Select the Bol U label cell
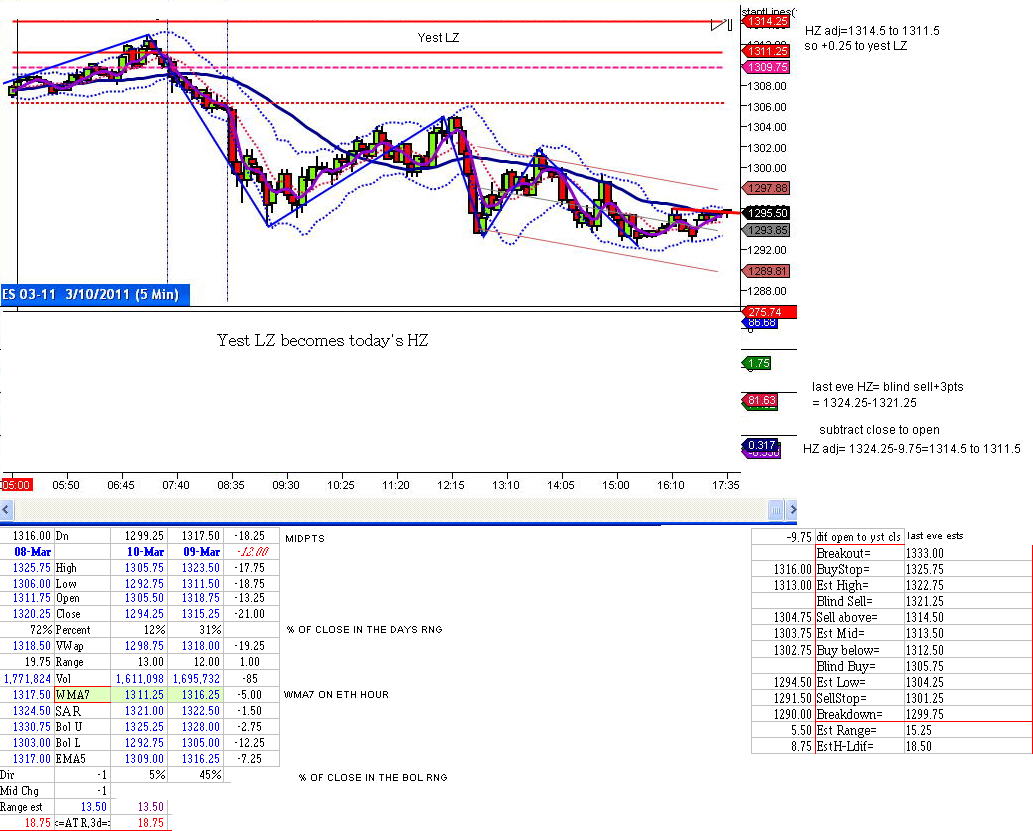 click(x=82, y=727)
